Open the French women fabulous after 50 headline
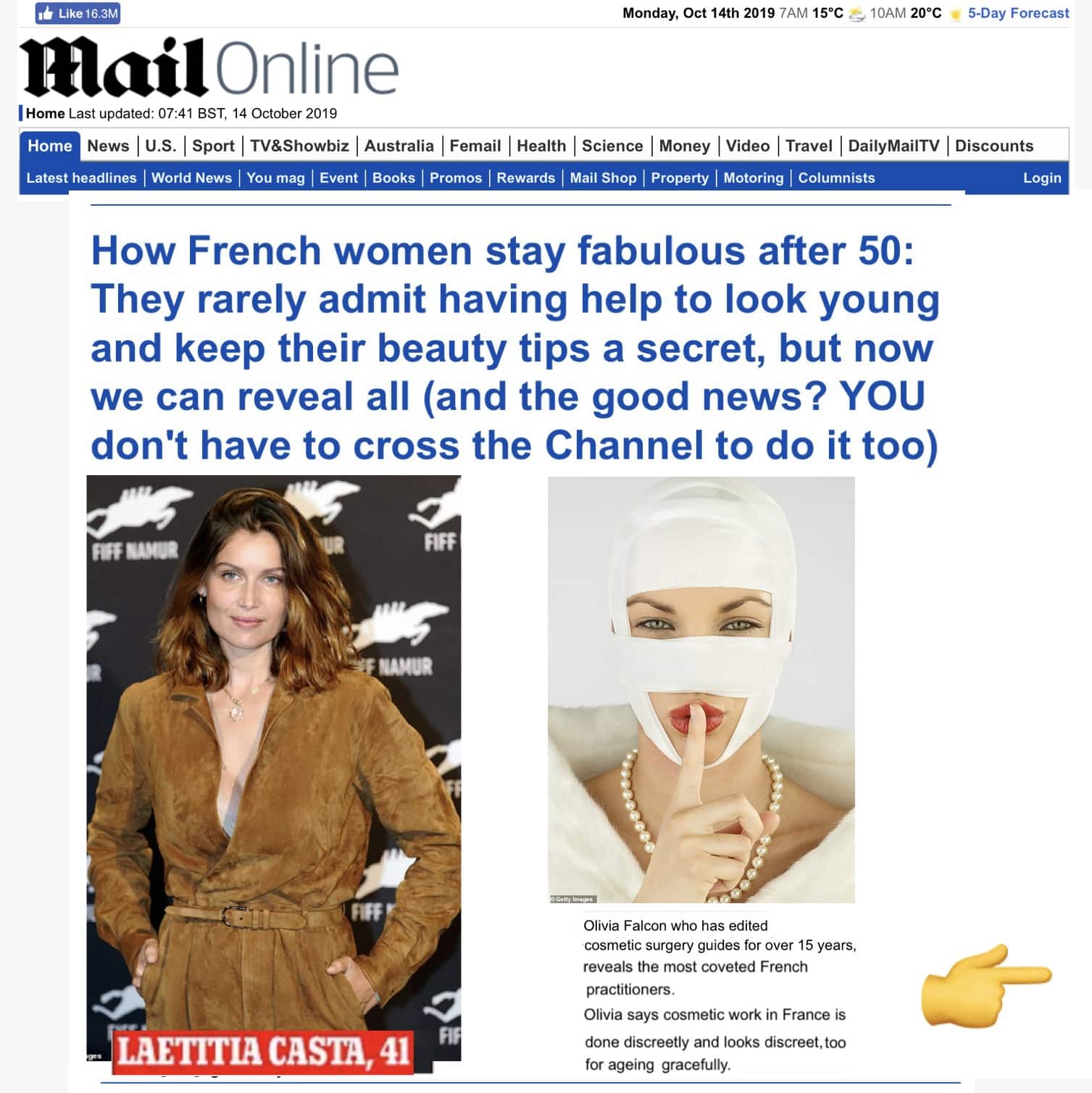Image resolution: width=1092 pixels, height=1093 pixels. (x=514, y=348)
